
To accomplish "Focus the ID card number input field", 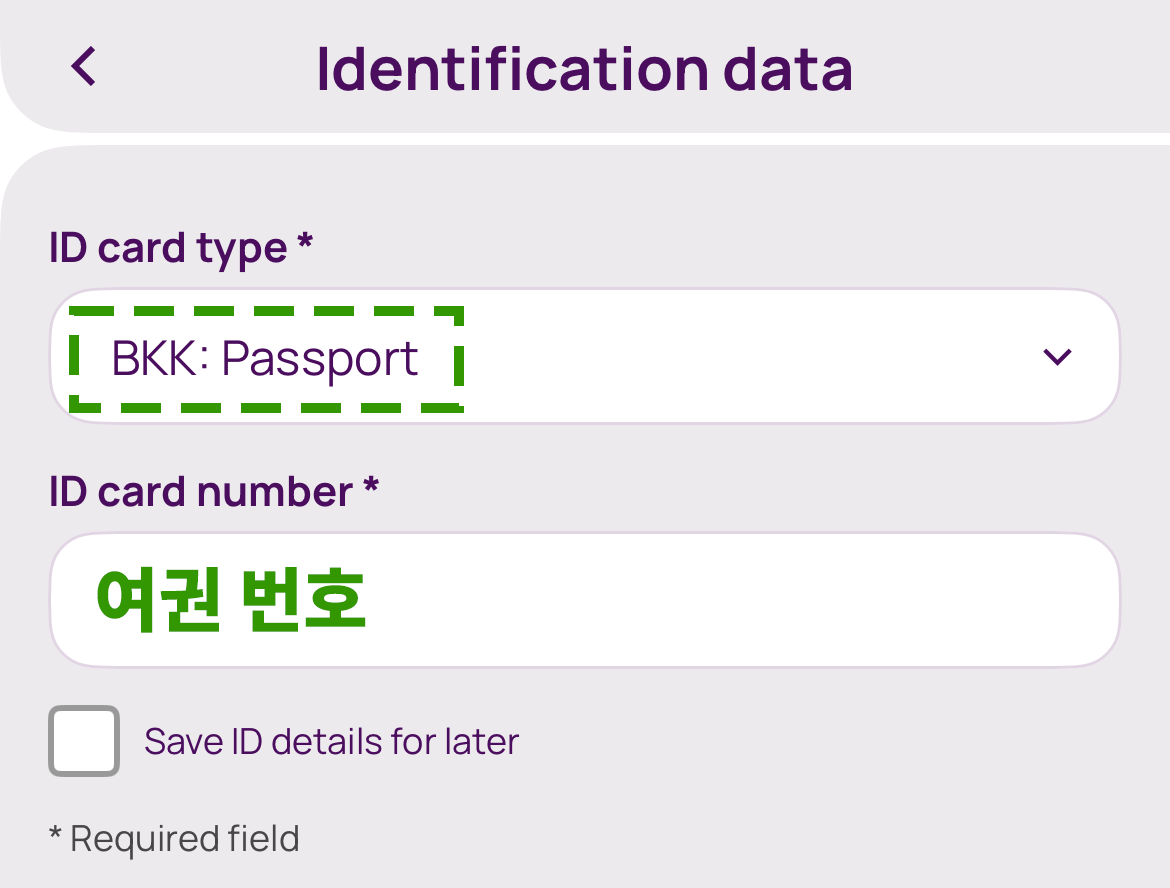I will (584, 600).
